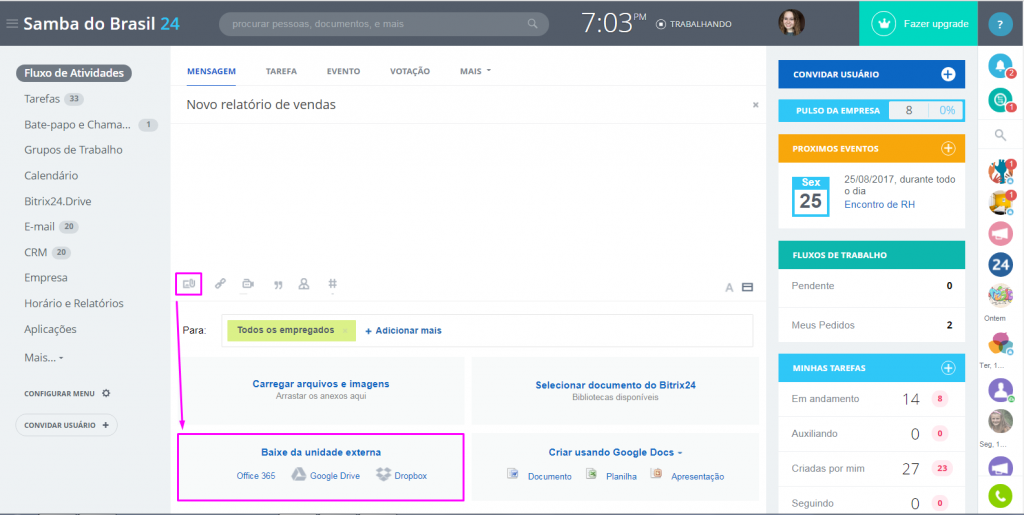Image resolution: width=1024 pixels, height=515 pixels.
Task: Click the mention person icon
Action: pos(303,284)
